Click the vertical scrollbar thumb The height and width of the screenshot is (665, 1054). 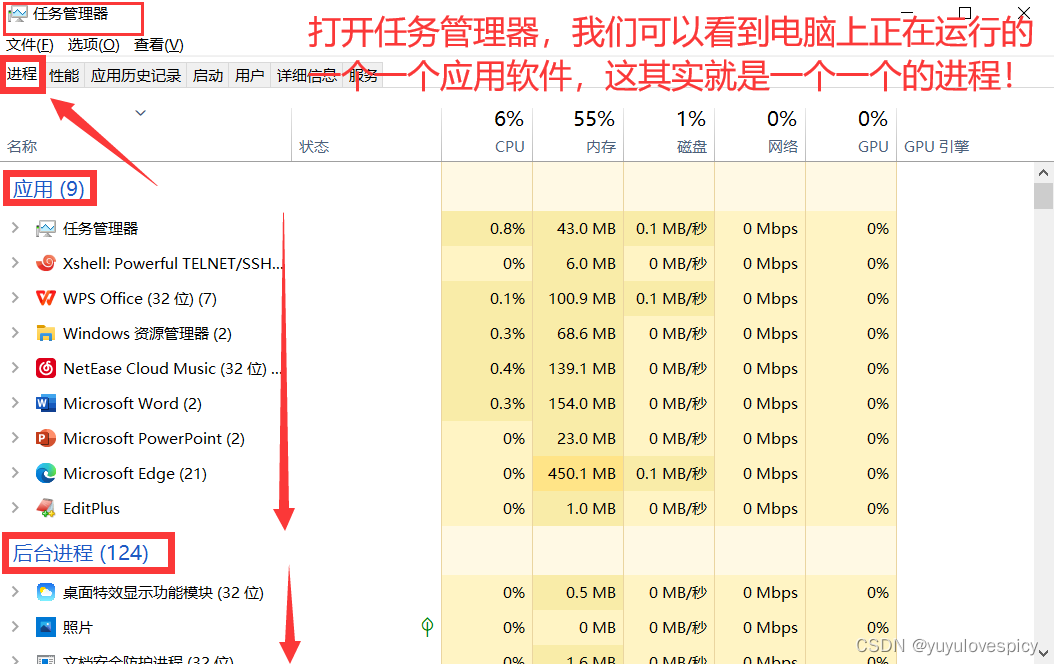coord(1043,196)
